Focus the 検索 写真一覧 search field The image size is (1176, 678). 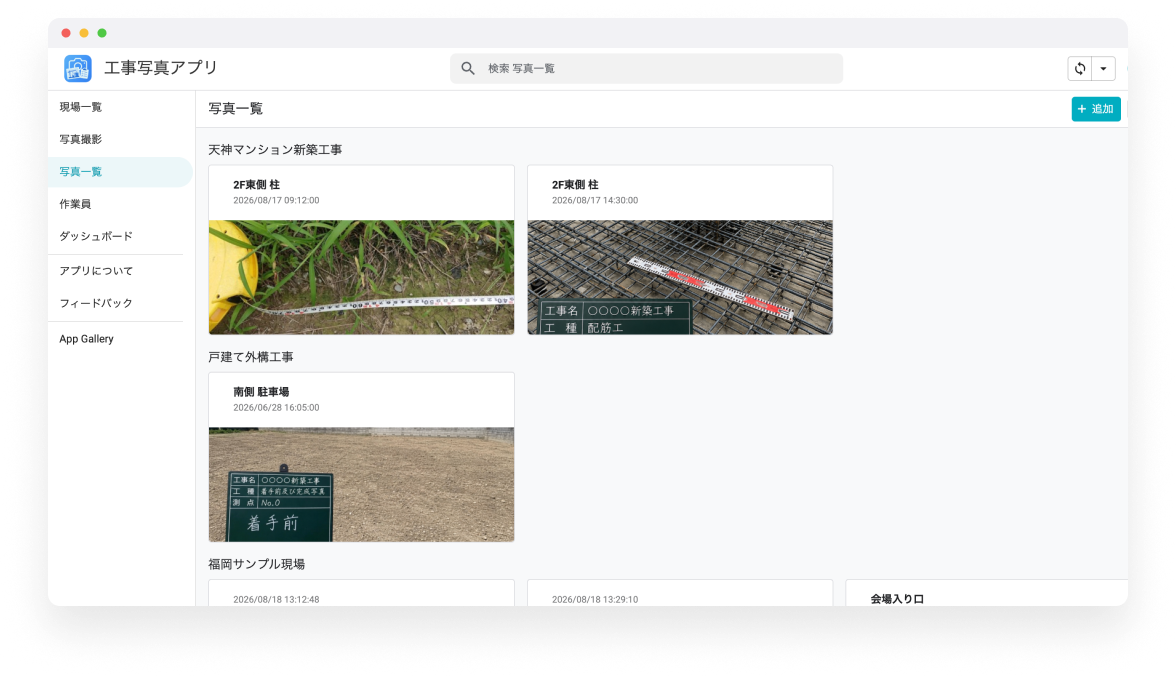coord(646,68)
